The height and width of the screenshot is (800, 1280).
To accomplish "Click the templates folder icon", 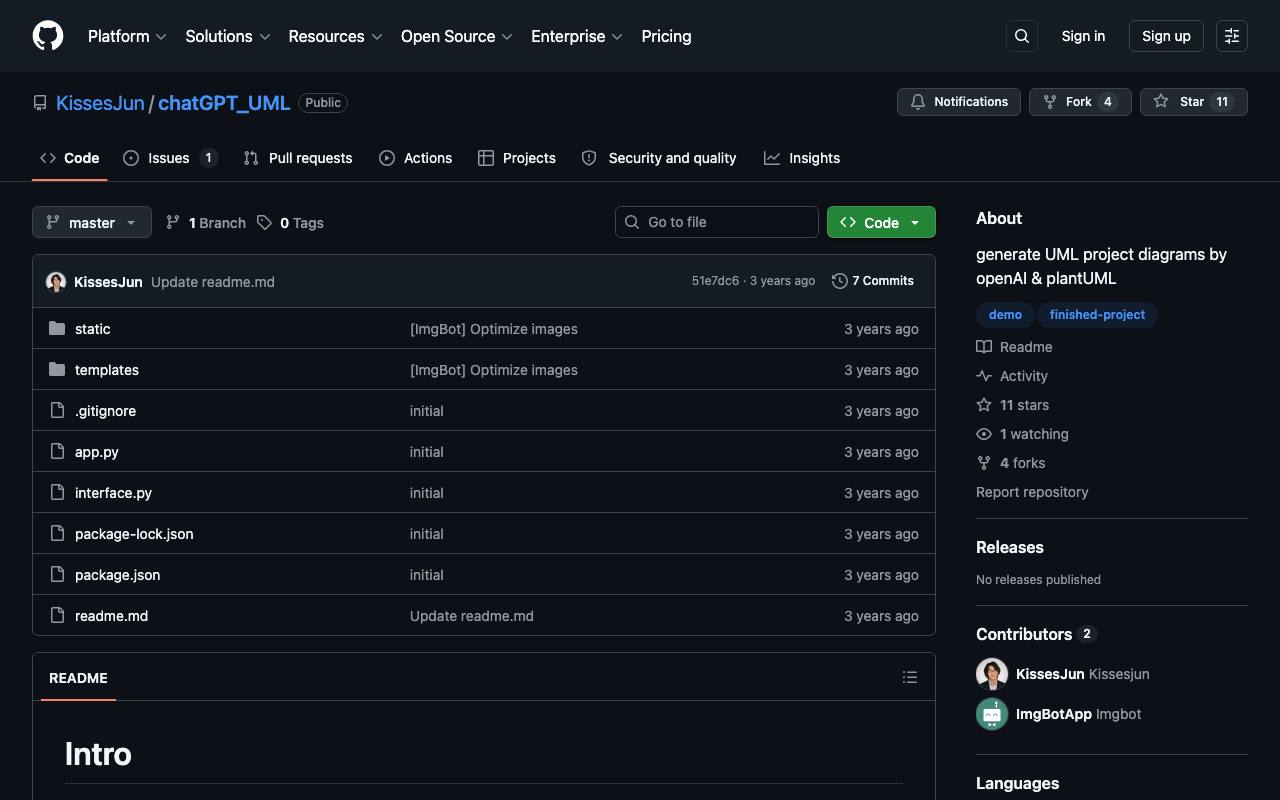I will pyautogui.click(x=57, y=369).
